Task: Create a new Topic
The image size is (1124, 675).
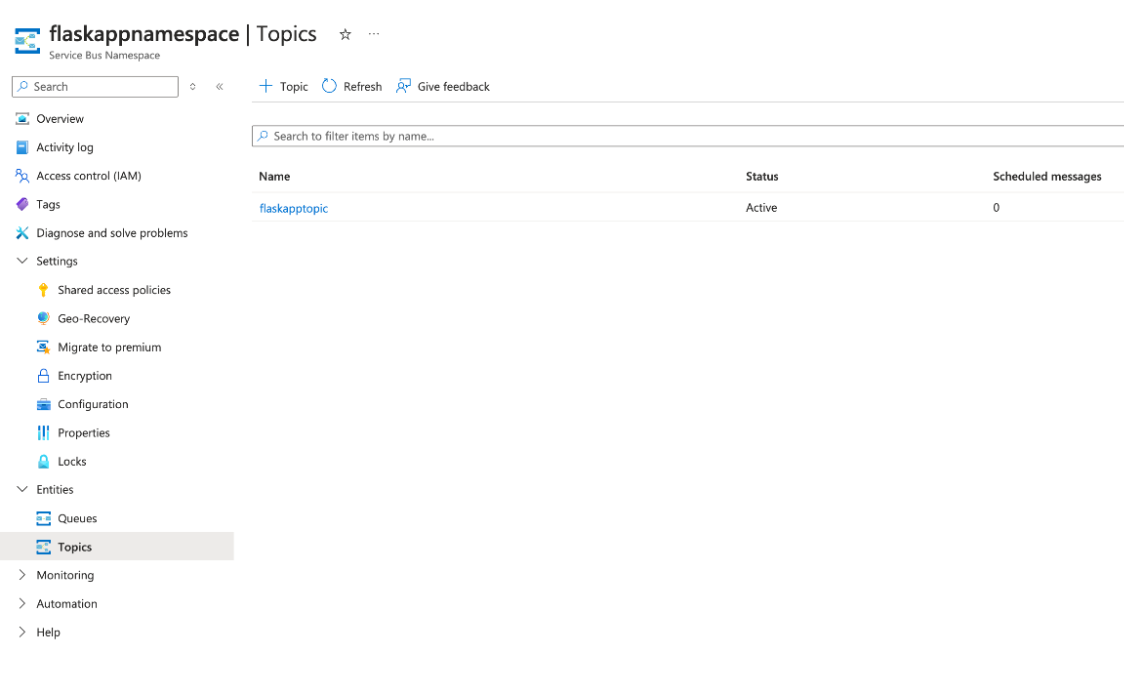Action: pyautogui.click(x=284, y=86)
